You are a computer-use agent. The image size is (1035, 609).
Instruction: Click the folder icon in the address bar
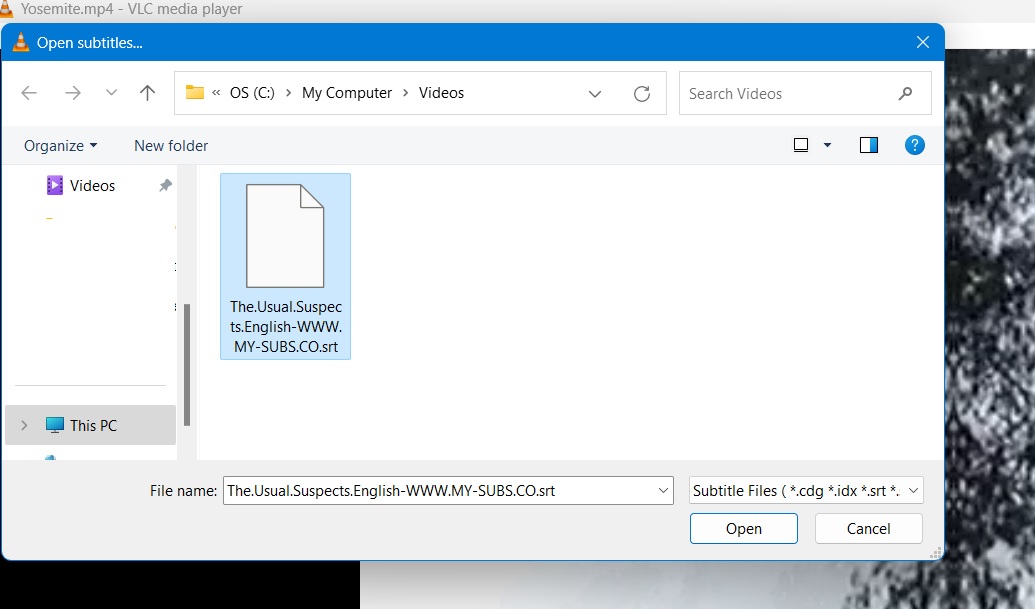pyautogui.click(x=196, y=92)
